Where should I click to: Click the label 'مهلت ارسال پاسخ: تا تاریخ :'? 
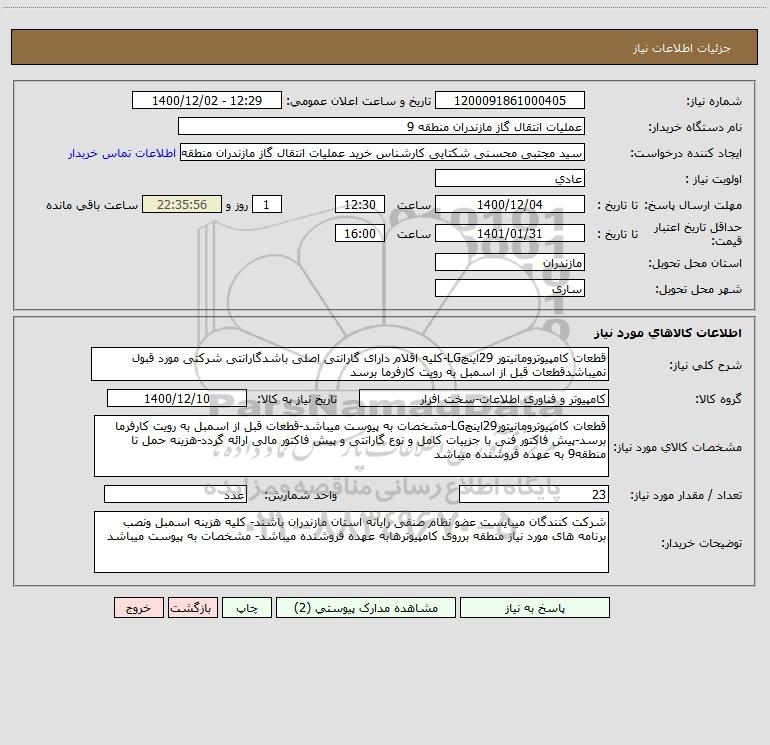tap(669, 205)
